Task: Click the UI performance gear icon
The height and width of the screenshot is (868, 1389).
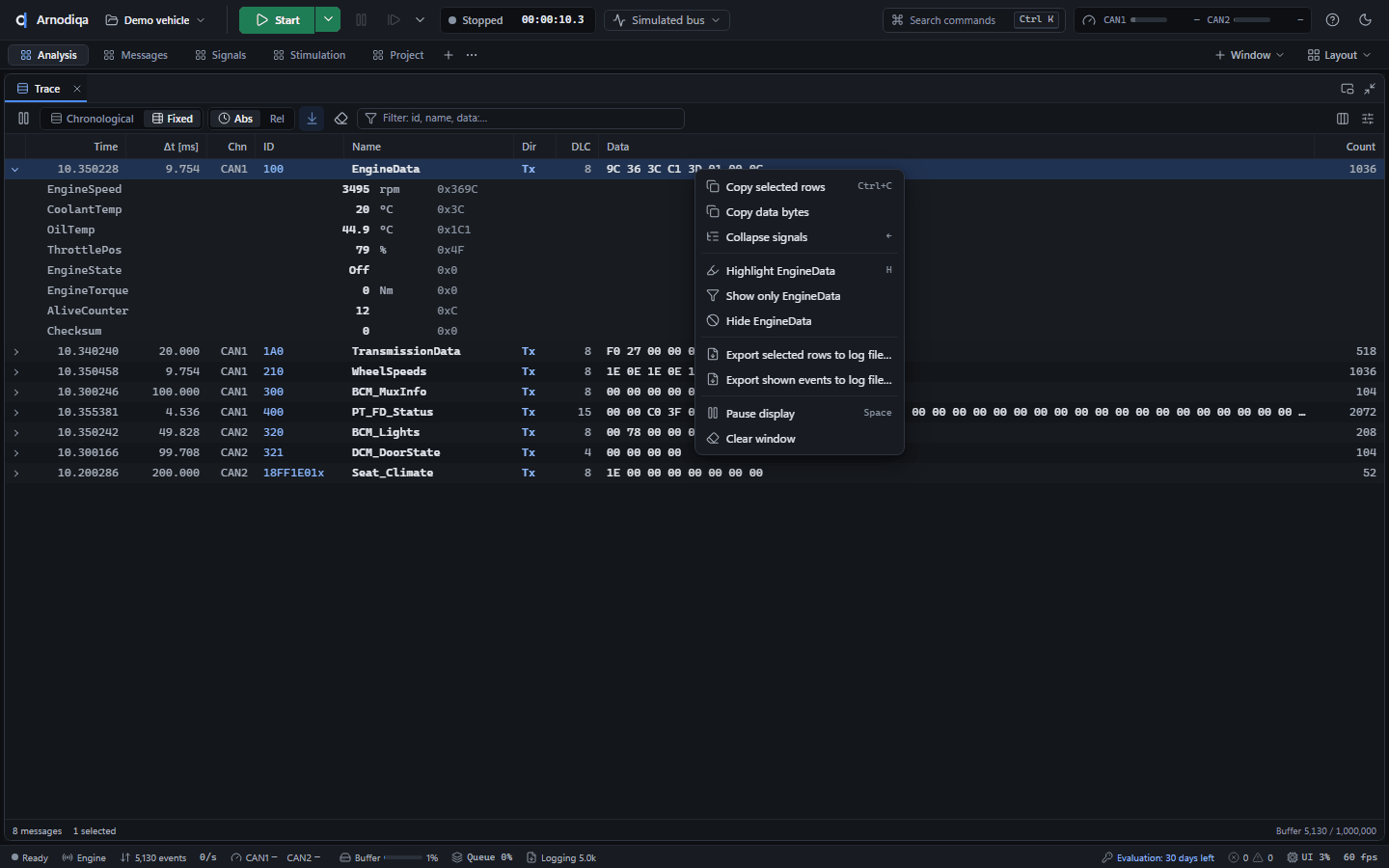Action: click(x=1293, y=857)
